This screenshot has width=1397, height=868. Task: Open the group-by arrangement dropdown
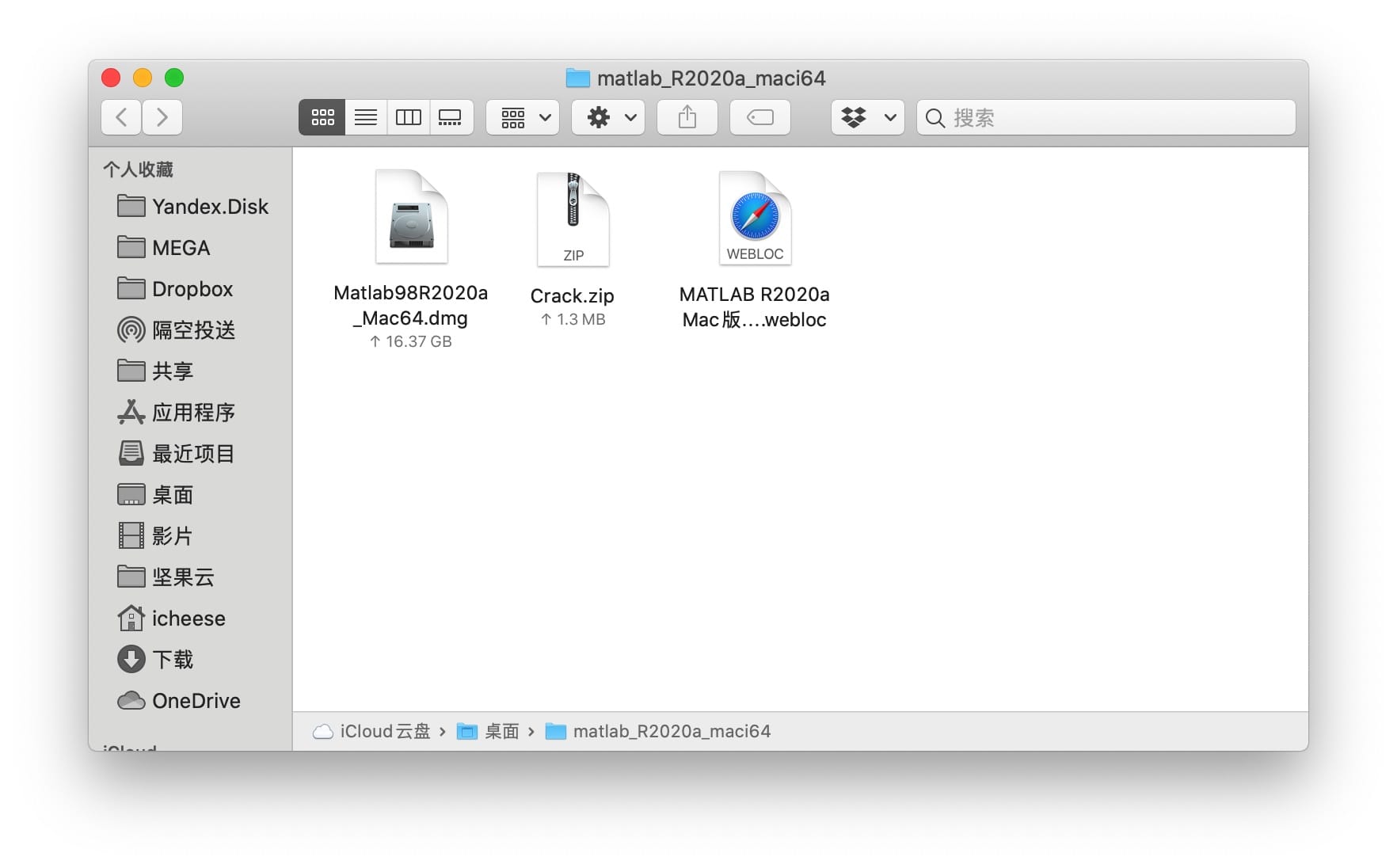(x=523, y=117)
